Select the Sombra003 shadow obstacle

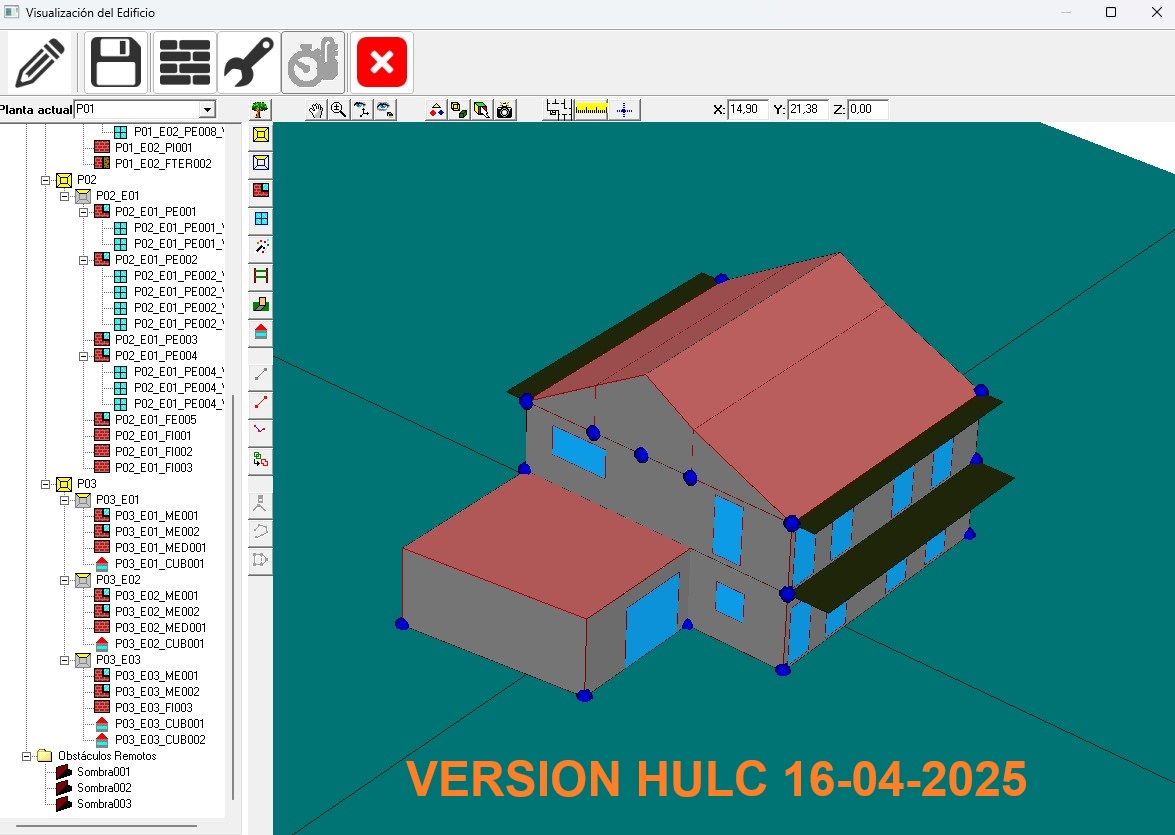point(104,804)
